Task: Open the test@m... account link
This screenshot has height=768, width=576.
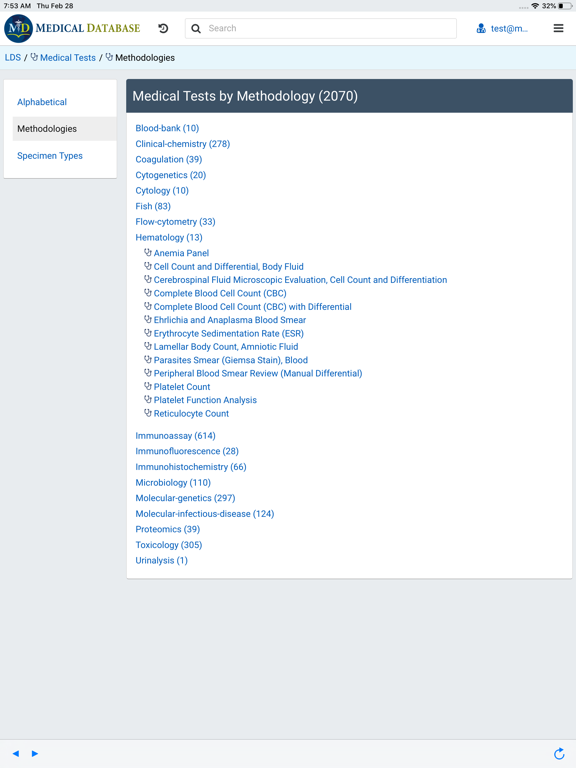Action: tap(509, 28)
